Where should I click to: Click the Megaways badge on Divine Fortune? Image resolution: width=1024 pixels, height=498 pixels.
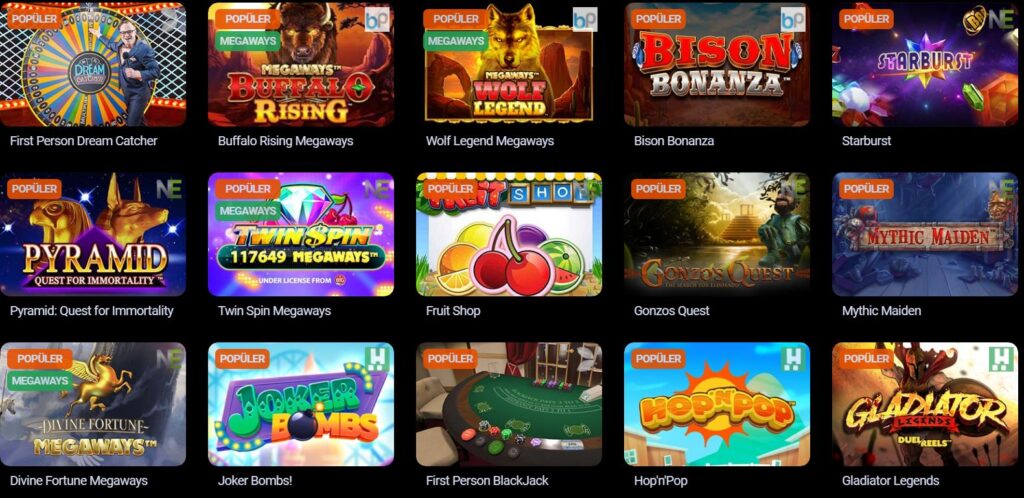[40, 381]
